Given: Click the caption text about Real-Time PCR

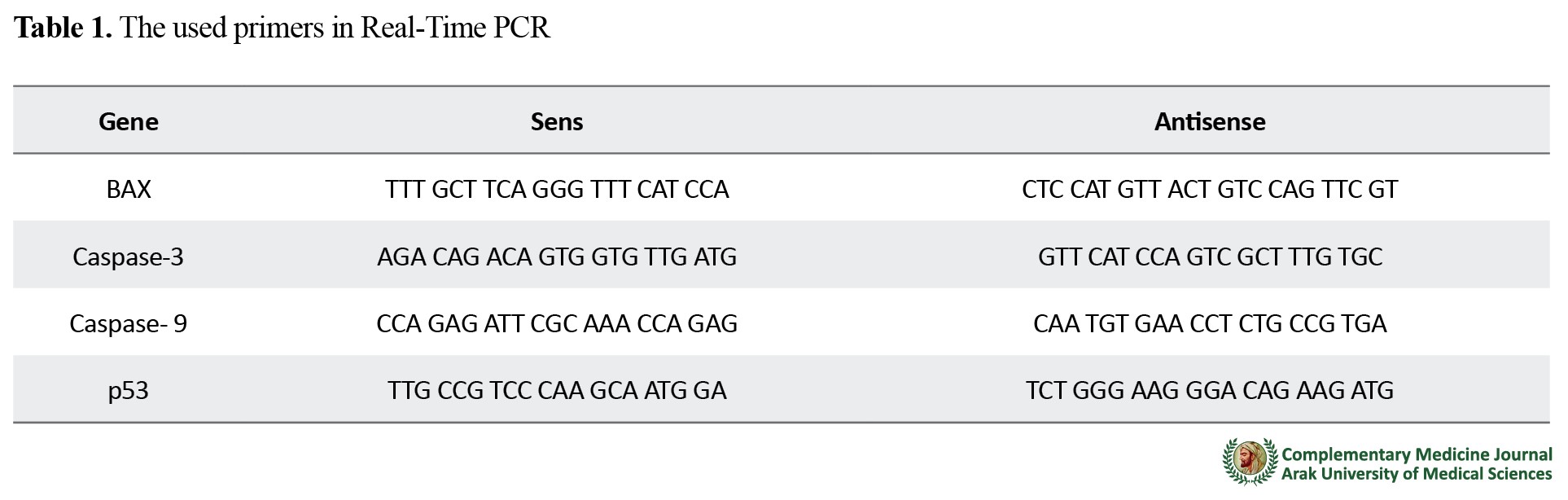Looking at the screenshot, I should pyautogui.click(x=335, y=28).
